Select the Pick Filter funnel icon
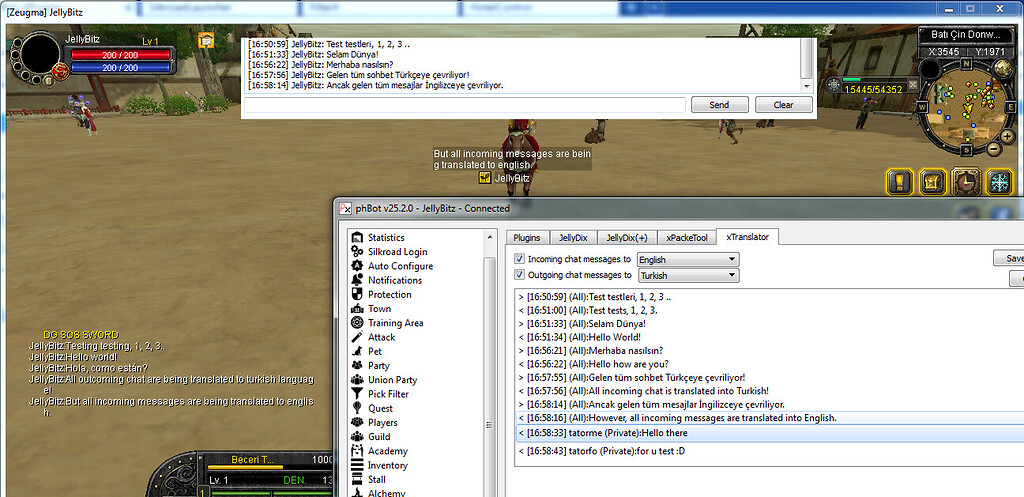Viewport: 1024px width, 497px height. click(x=357, y=394)
